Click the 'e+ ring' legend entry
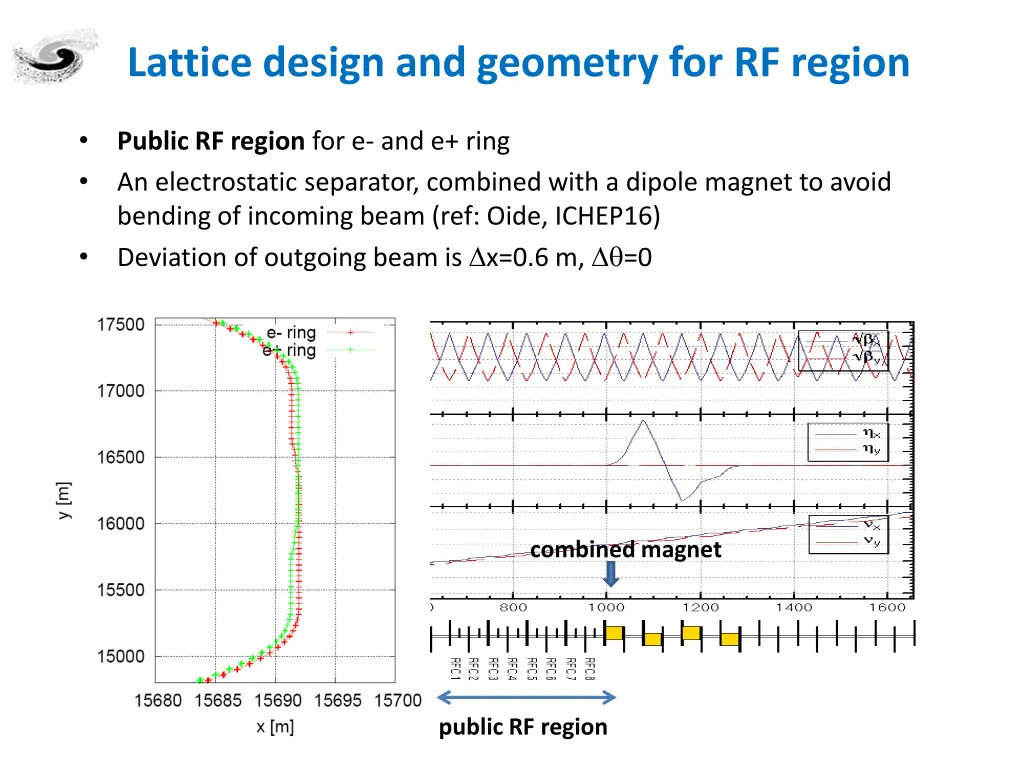1024x768 pixels. tap(318, 350)
